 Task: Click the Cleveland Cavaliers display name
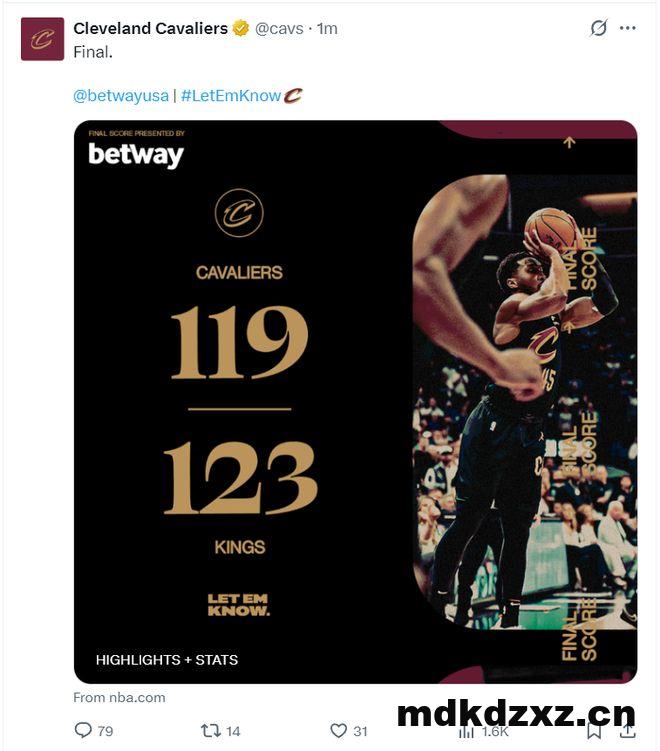coord(150,28)
